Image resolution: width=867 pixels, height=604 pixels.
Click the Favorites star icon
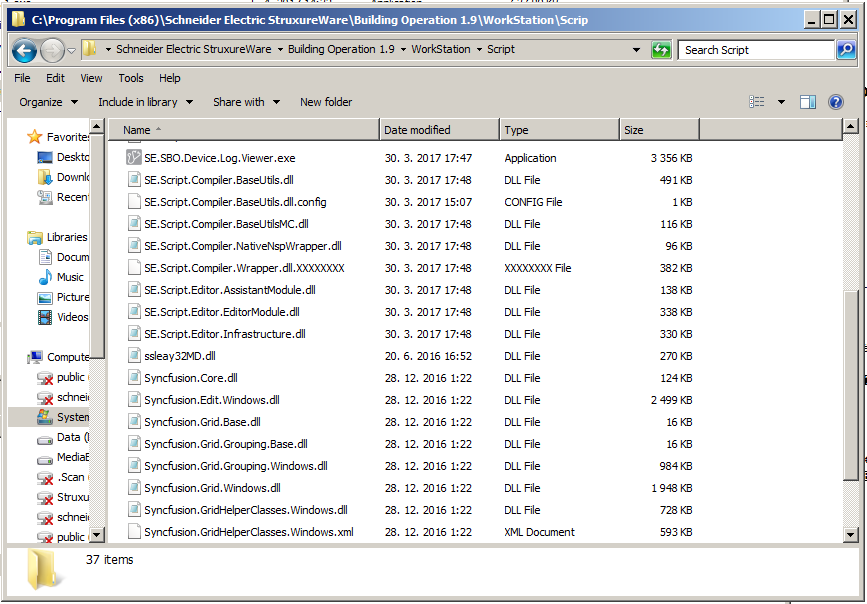(x=35, y=137)
